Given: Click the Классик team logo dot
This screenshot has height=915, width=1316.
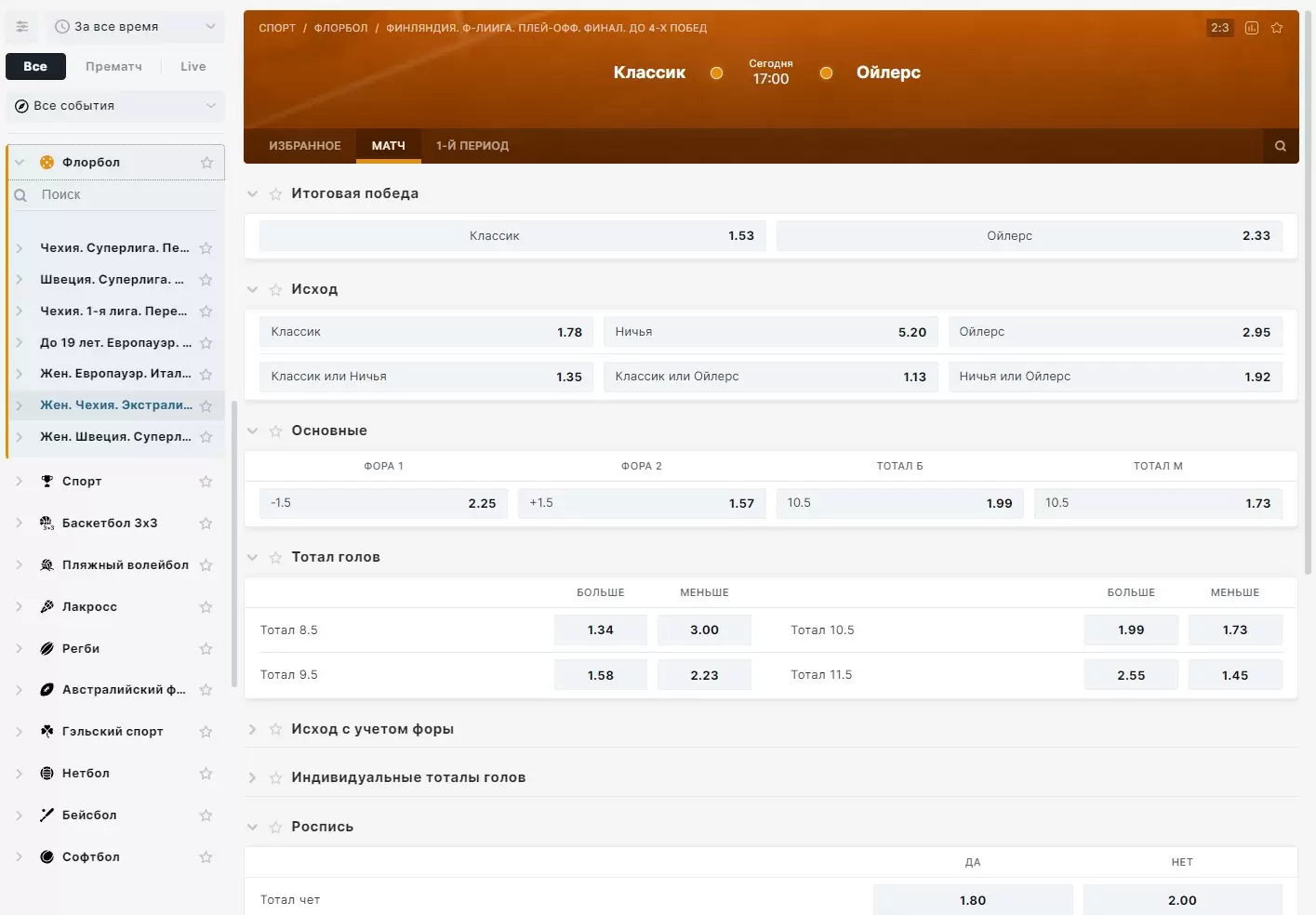Looking at the screenshot, I should point(716,73).
